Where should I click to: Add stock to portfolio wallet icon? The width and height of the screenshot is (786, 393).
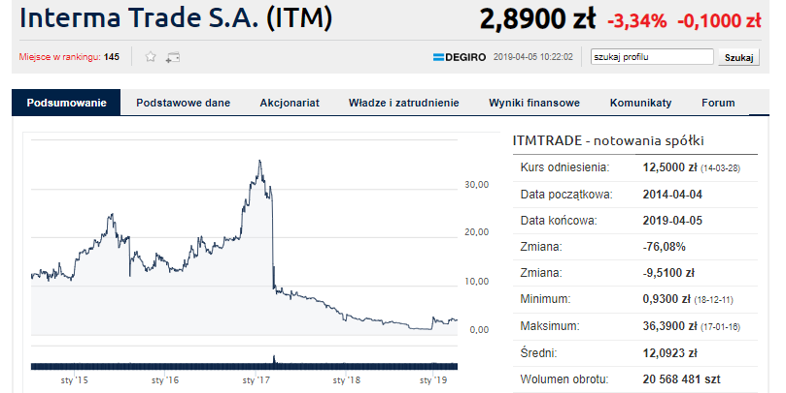(x=173, y=57)
